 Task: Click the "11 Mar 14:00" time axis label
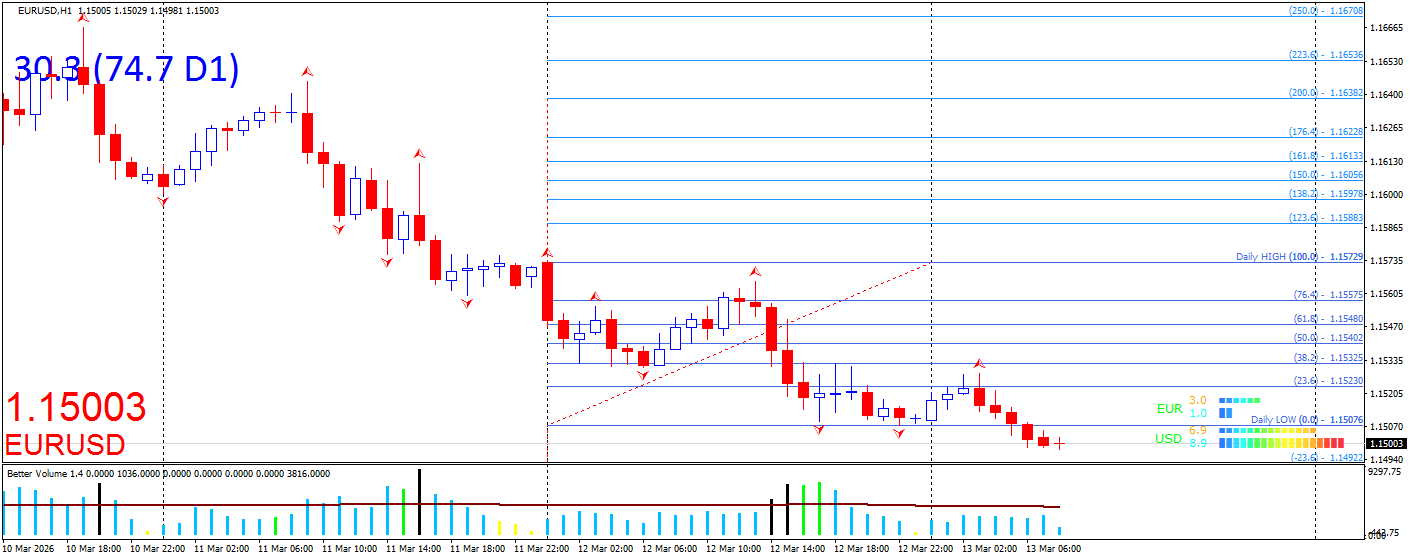click(413, 549)
